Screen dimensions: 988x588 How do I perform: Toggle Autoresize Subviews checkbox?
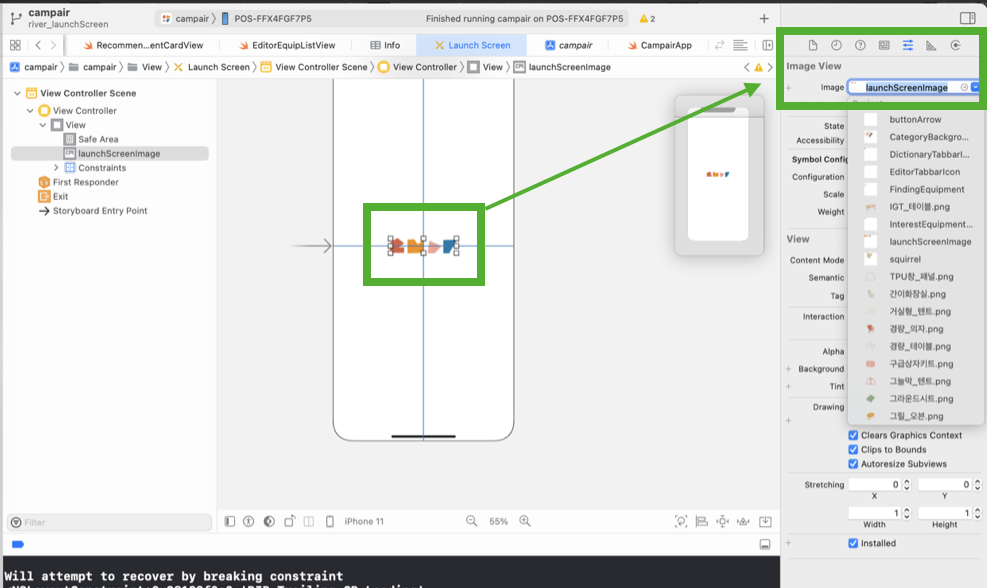point(853,464)
